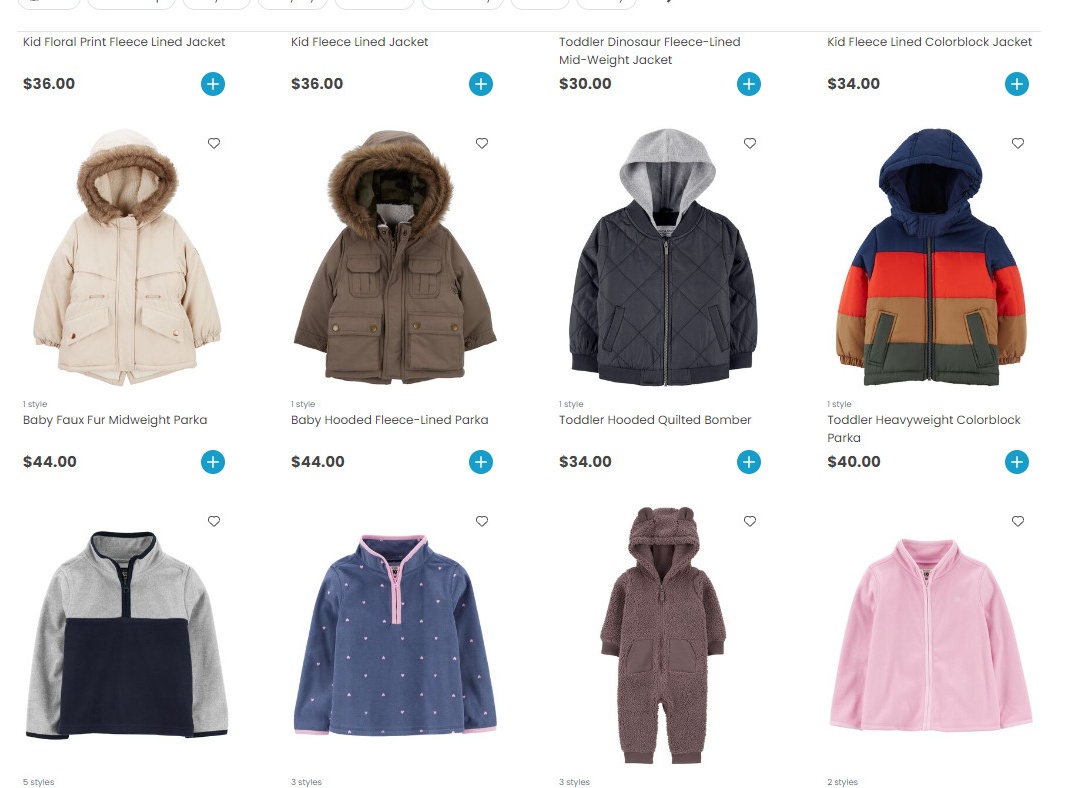This screenshot has height=788, width=1087.
Task: Open Baby Faux Fur Midweight Parka product link
Action: [x=115, y=419]
